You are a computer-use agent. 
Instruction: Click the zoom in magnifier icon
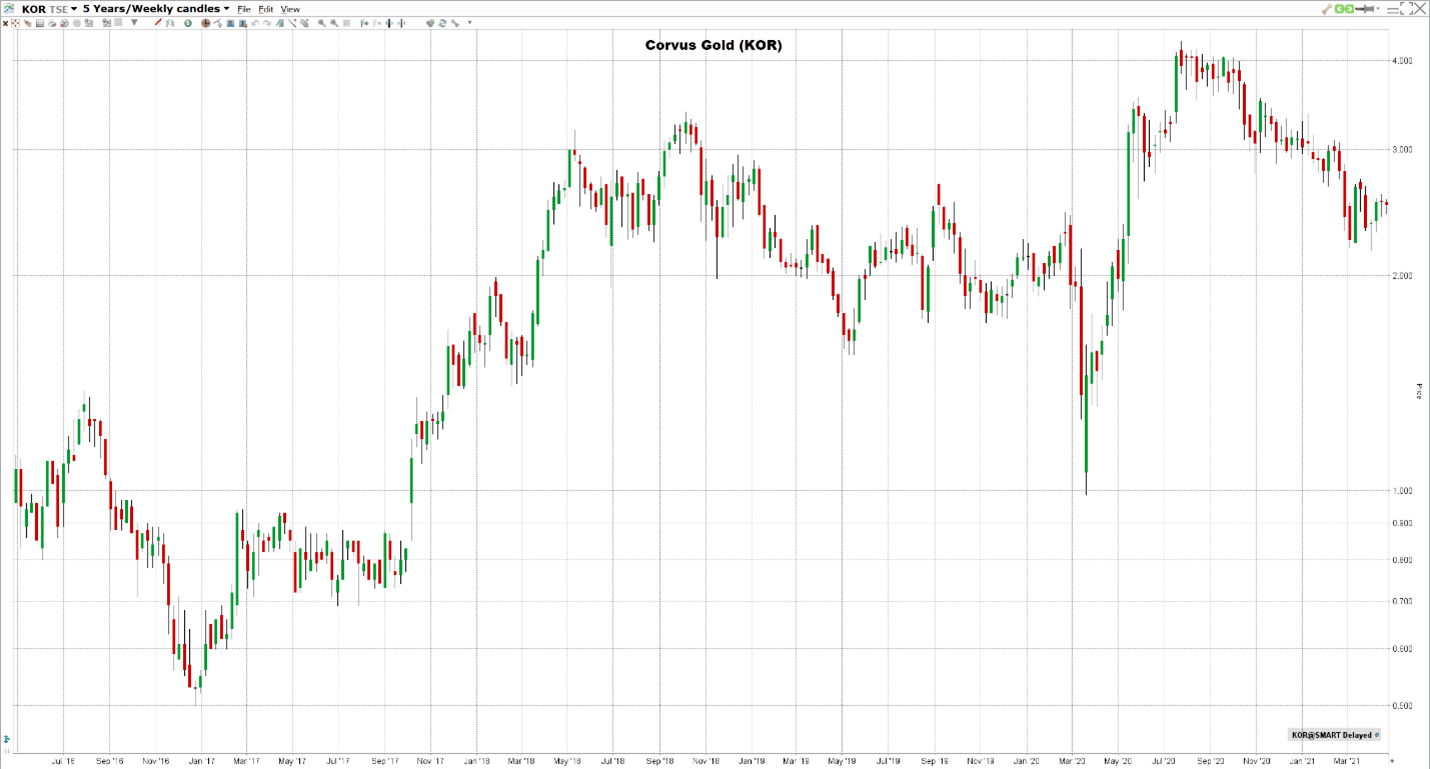click(x=321, y=23)
